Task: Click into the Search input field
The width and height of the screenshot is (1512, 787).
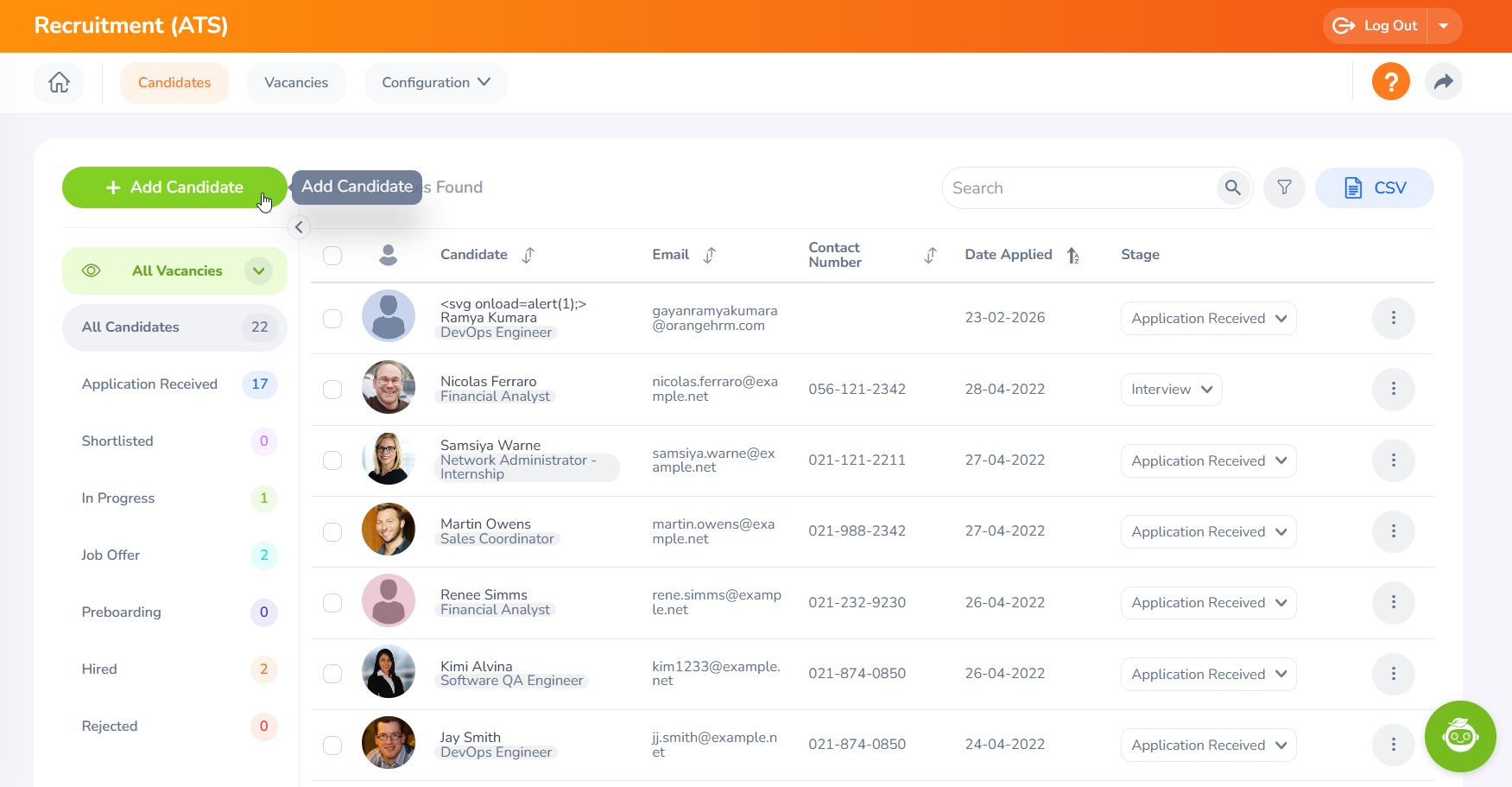Action: click(1079, 187)
